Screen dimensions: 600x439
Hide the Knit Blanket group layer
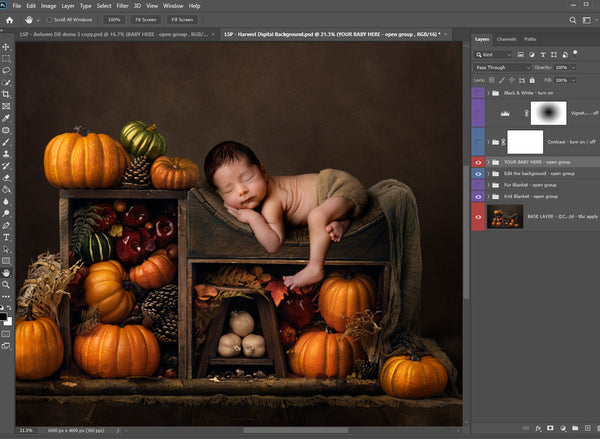tap(478, 197)
